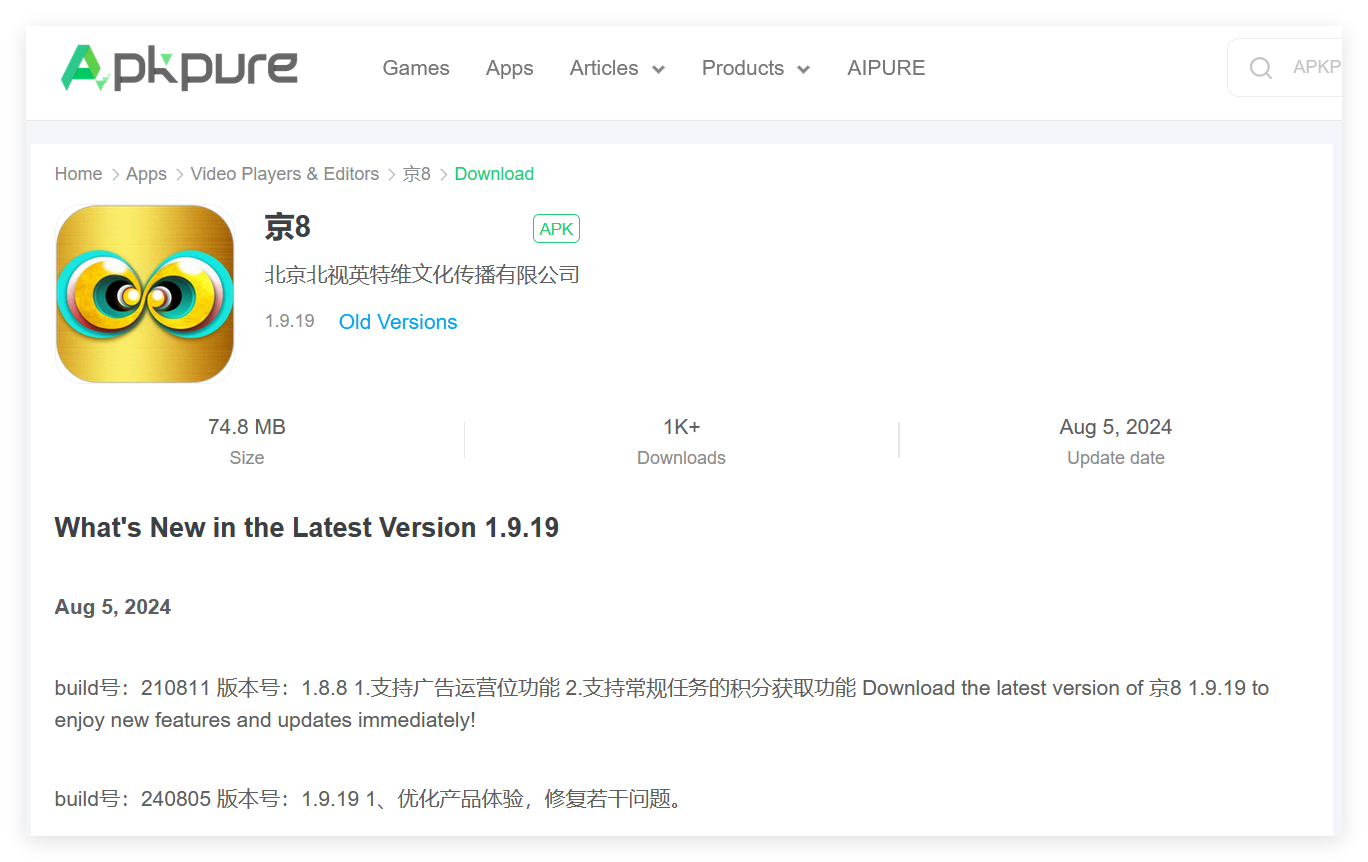The width and height of the screenshot is (1368, 862).
Task: Open Apps breadcrumb link
Action: (146, 174)
